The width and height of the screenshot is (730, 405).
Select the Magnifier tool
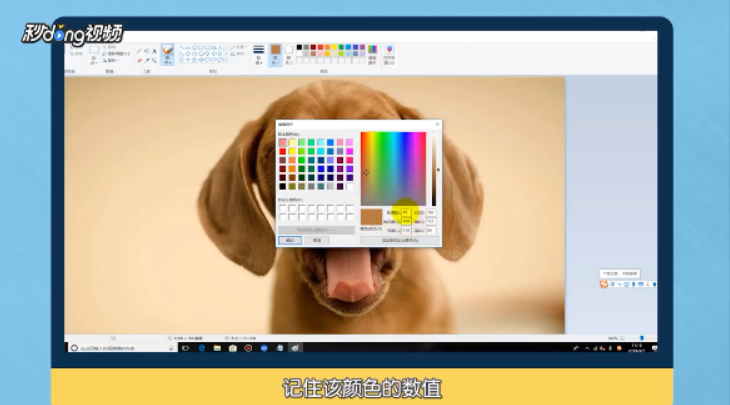154,60
